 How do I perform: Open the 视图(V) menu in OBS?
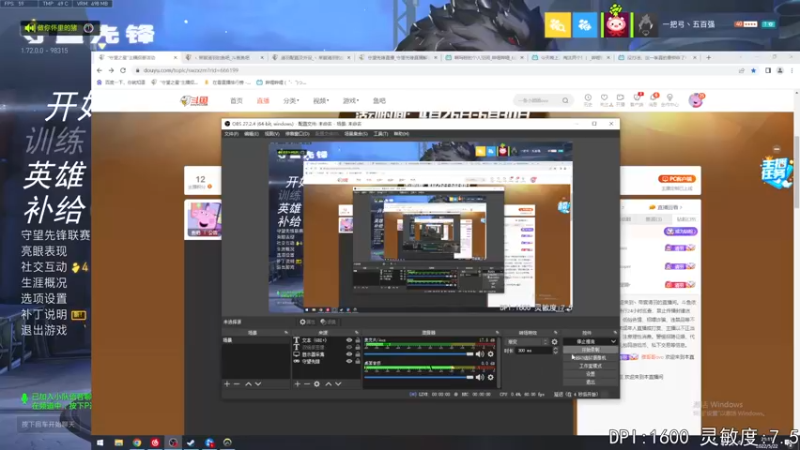point(272,134)
